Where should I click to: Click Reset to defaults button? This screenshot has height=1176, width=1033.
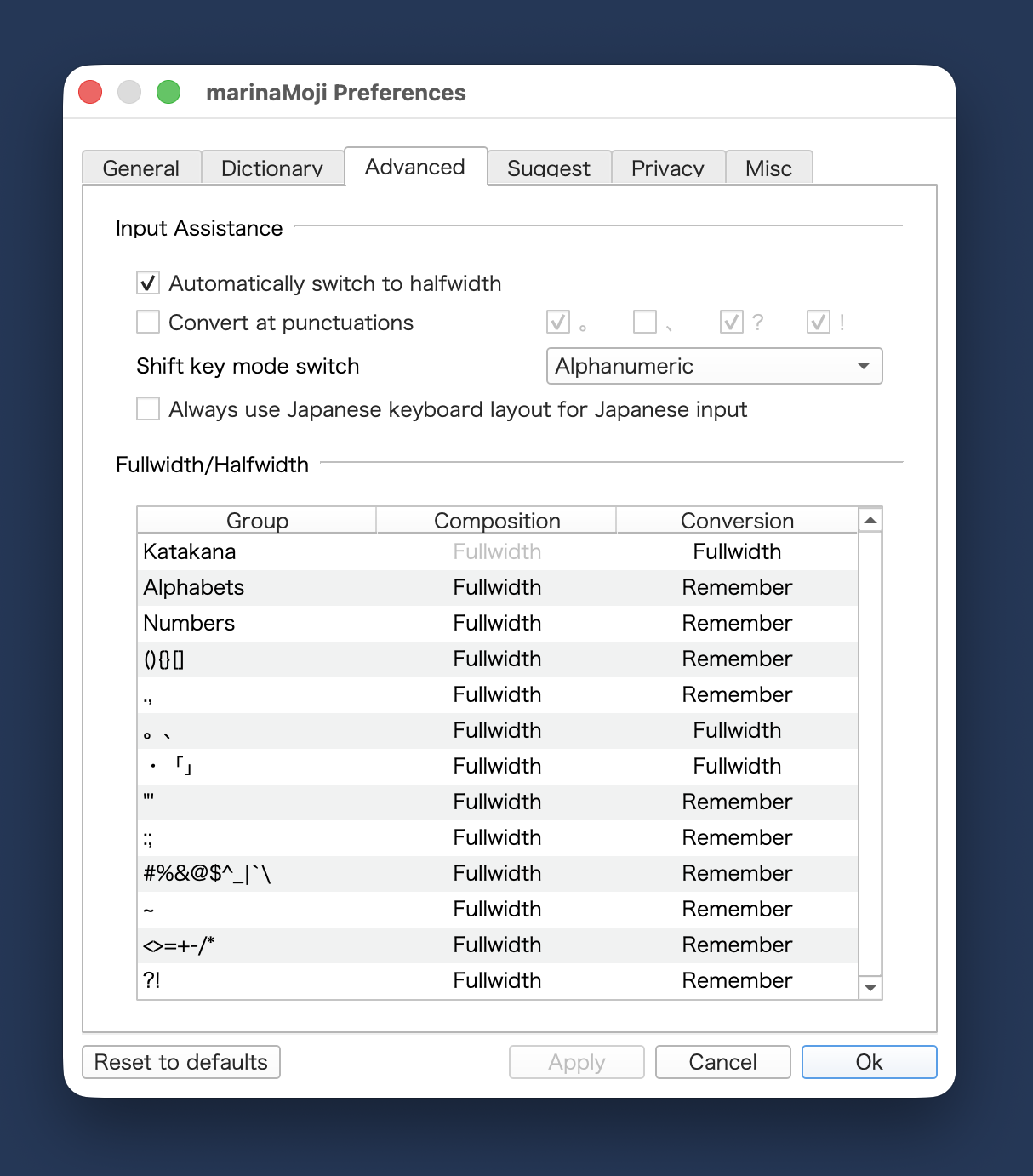181,1062
